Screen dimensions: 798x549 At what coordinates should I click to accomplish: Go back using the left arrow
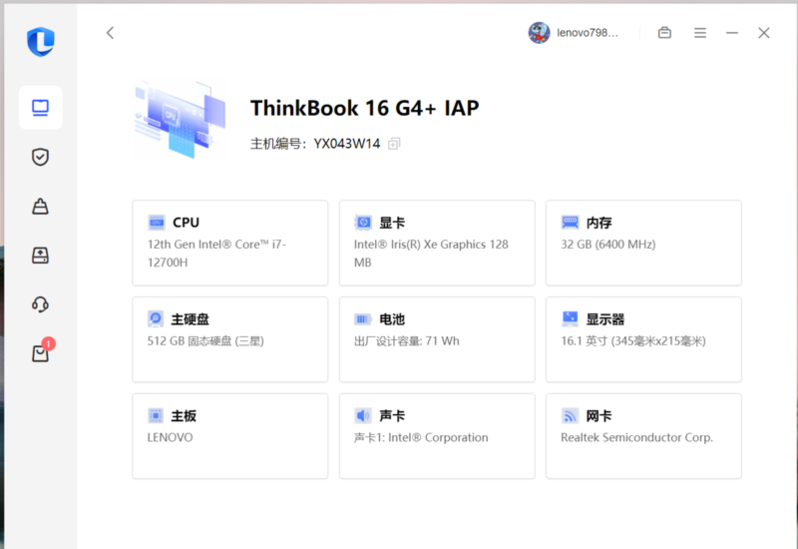tap(110, 33)
